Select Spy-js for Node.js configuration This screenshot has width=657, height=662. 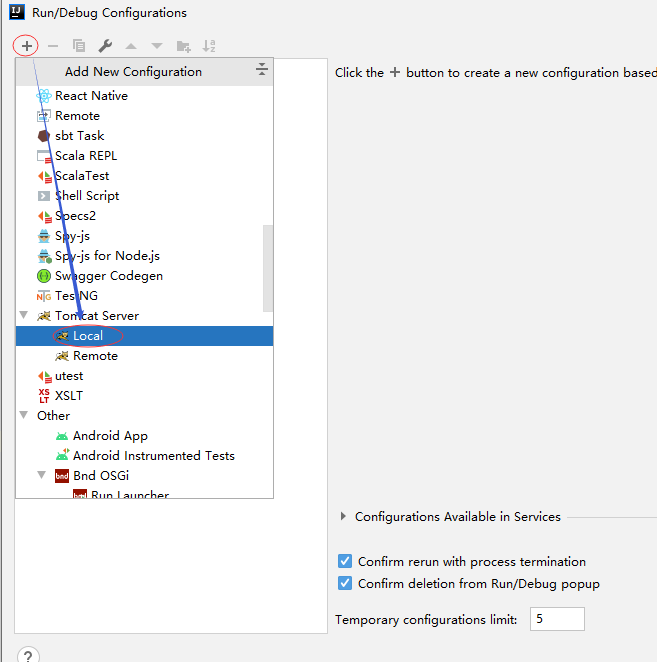pyautogui.click(x=144, y=255)
